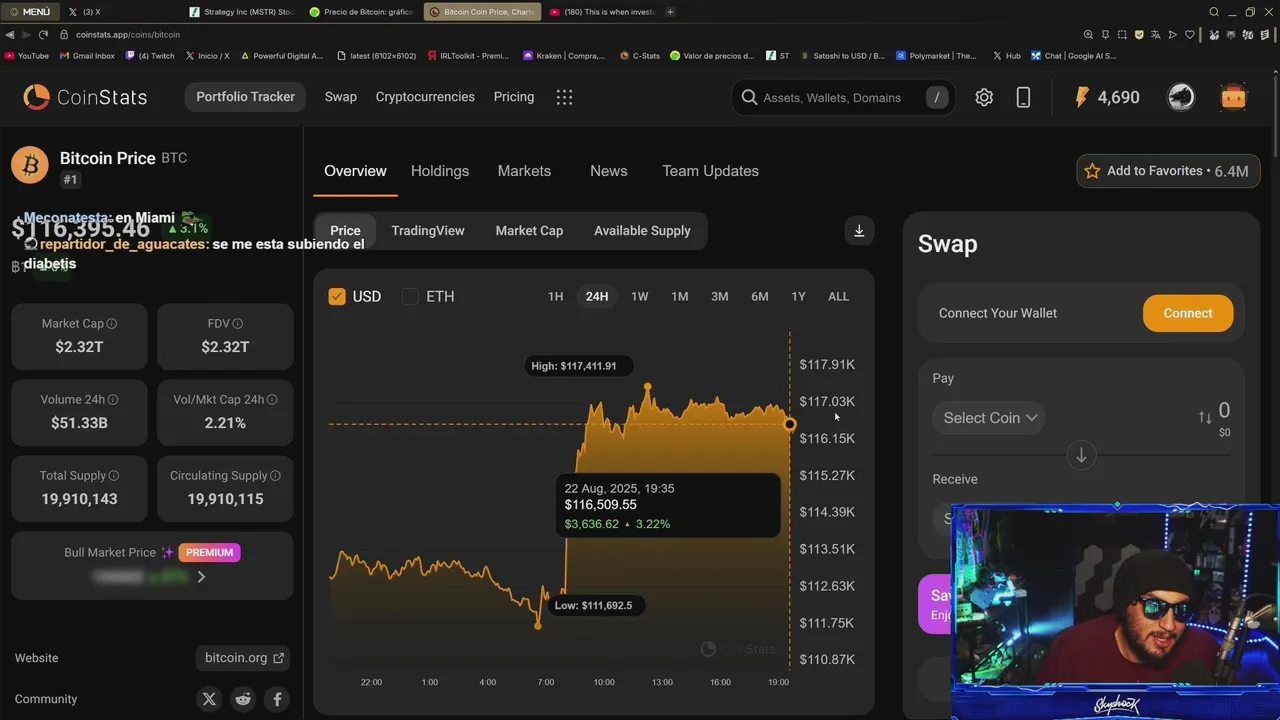The width and height of the screenshot is (1280, 720).
Task: Set chart range to 3M
Action: [719, 296]
